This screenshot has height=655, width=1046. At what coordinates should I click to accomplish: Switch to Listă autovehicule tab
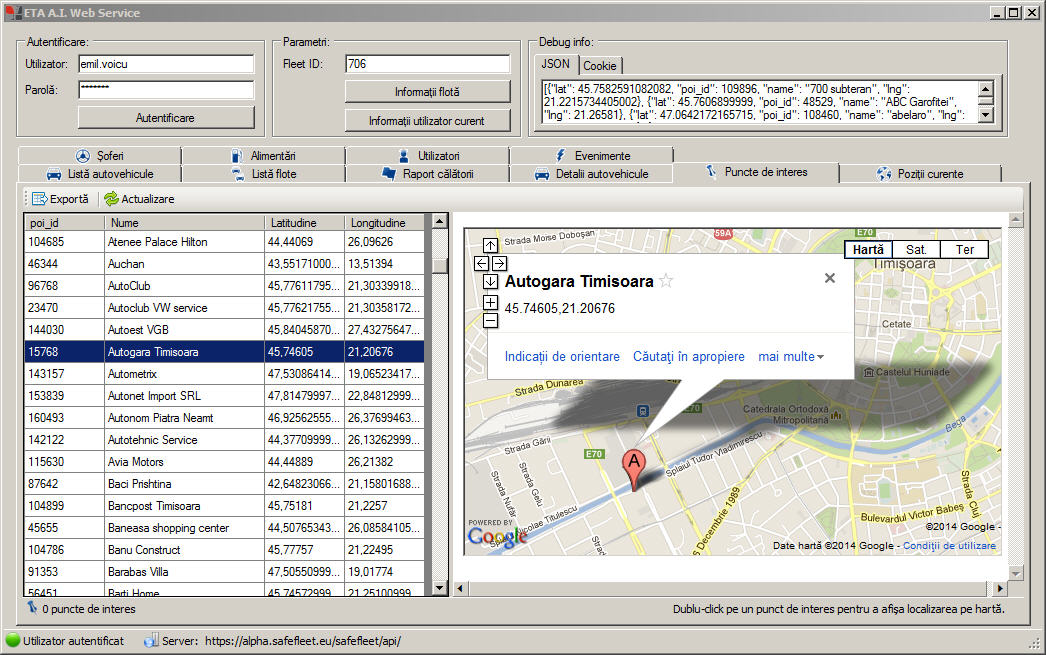pos(99,173)
